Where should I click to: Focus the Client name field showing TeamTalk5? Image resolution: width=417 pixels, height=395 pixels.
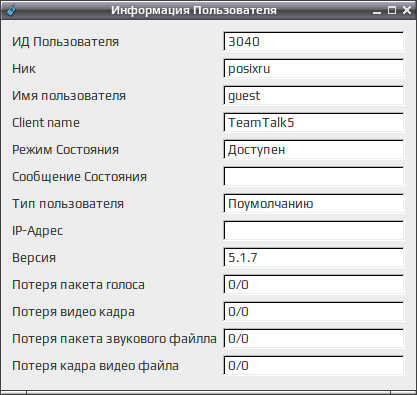tap(314, 123)
